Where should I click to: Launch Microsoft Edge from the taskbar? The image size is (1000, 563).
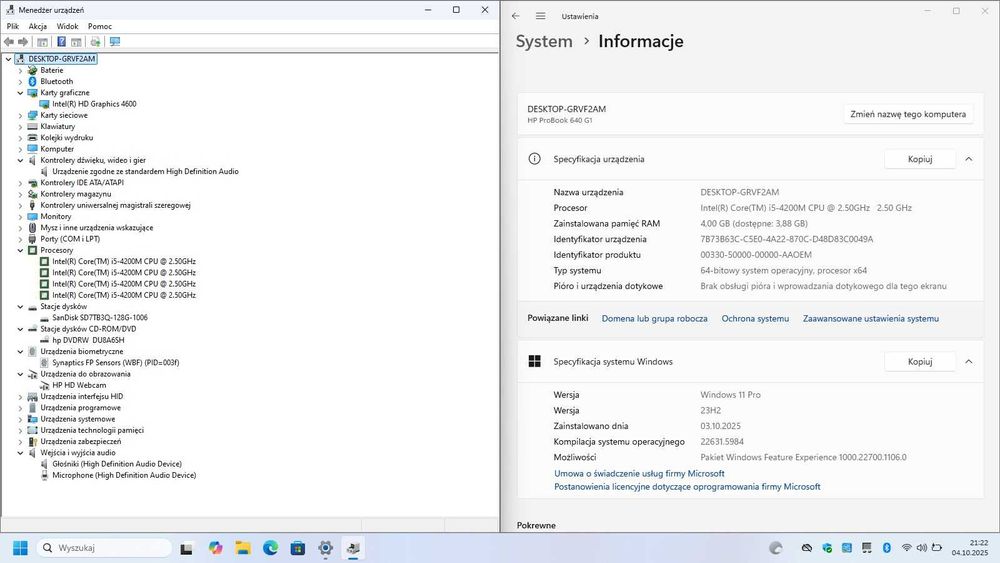[270, 548]
